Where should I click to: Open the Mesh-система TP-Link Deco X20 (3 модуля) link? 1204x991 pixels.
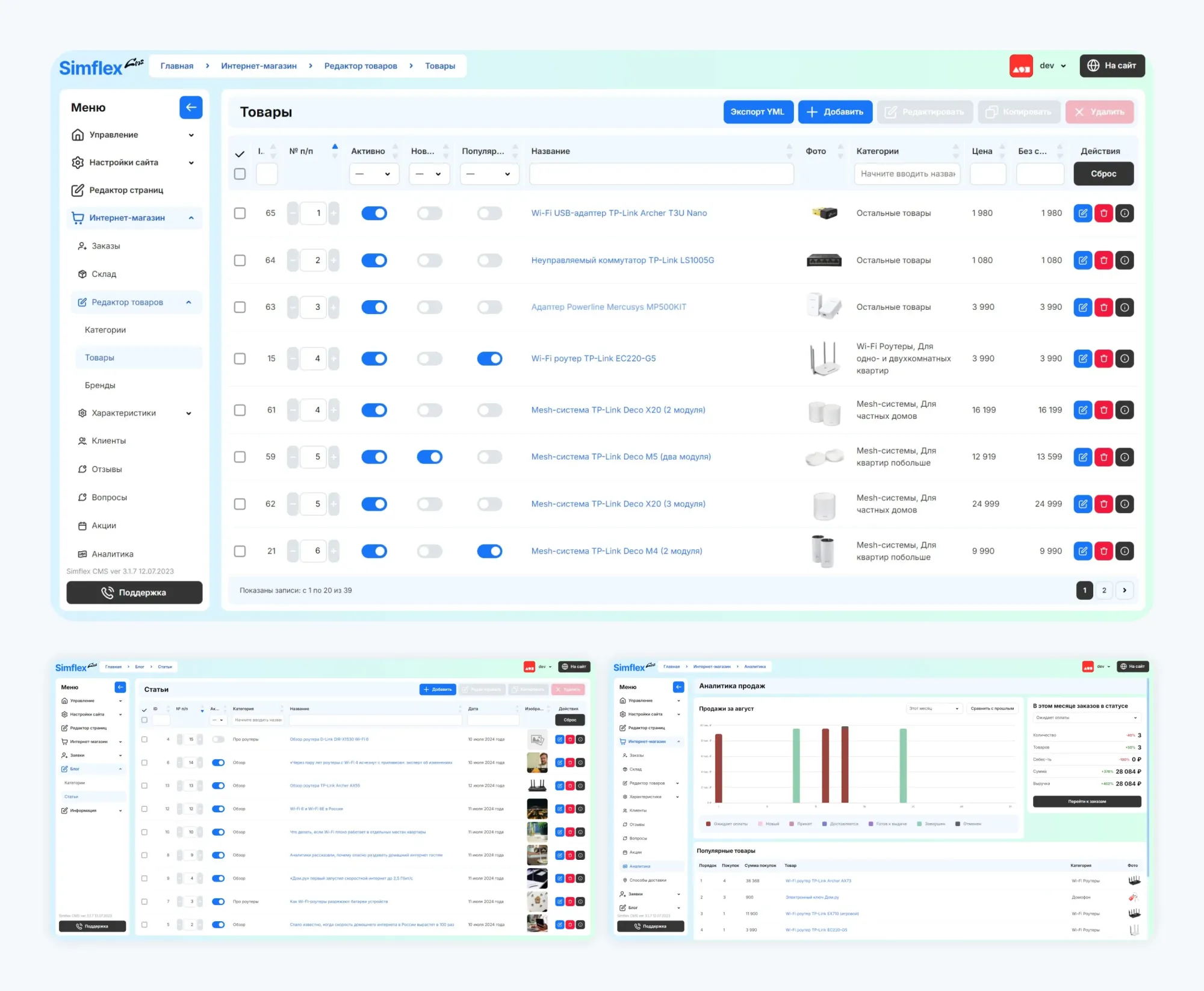coord(618,504)
